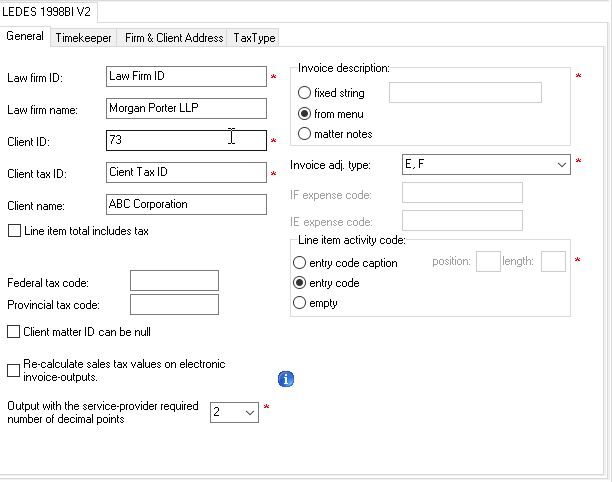Click the Law firm ID field
This screenshot has width=612, height=482.
point(186,76)
